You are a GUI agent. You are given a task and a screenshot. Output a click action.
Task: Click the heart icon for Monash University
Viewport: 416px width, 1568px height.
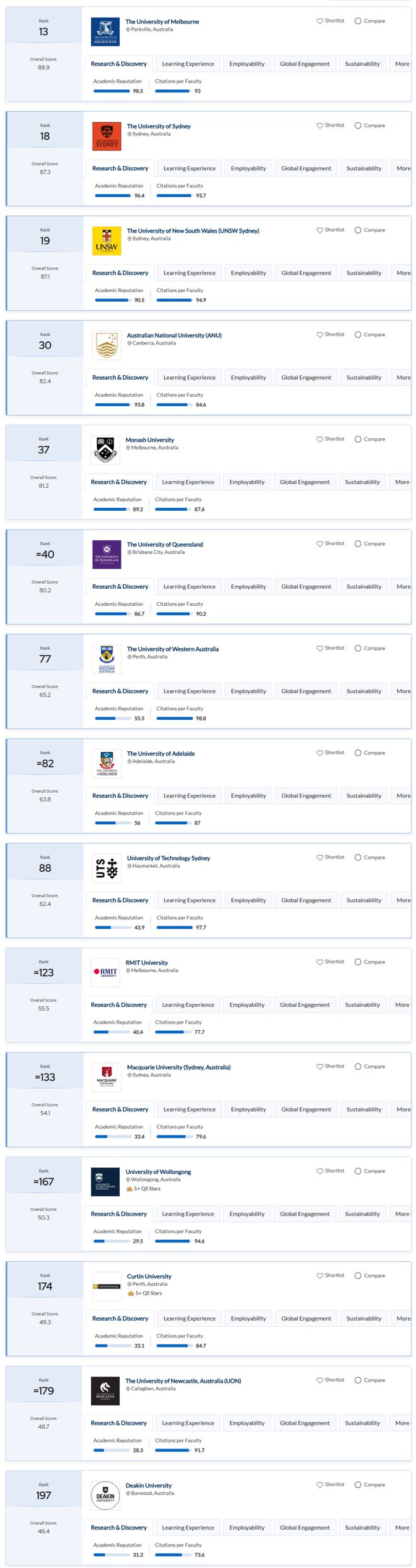point(320,439)
